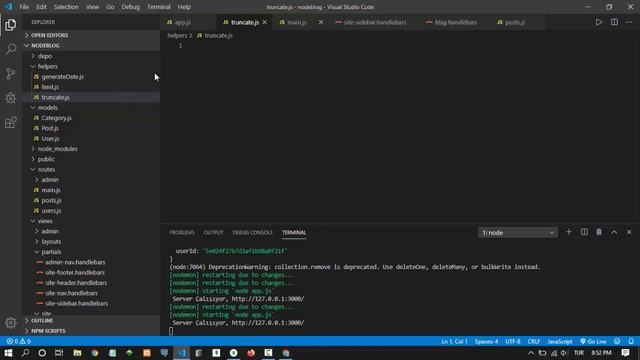Open the Debug view in activity bar
The width and height of the screenshot is (640, 360).
tap(11, 98)
